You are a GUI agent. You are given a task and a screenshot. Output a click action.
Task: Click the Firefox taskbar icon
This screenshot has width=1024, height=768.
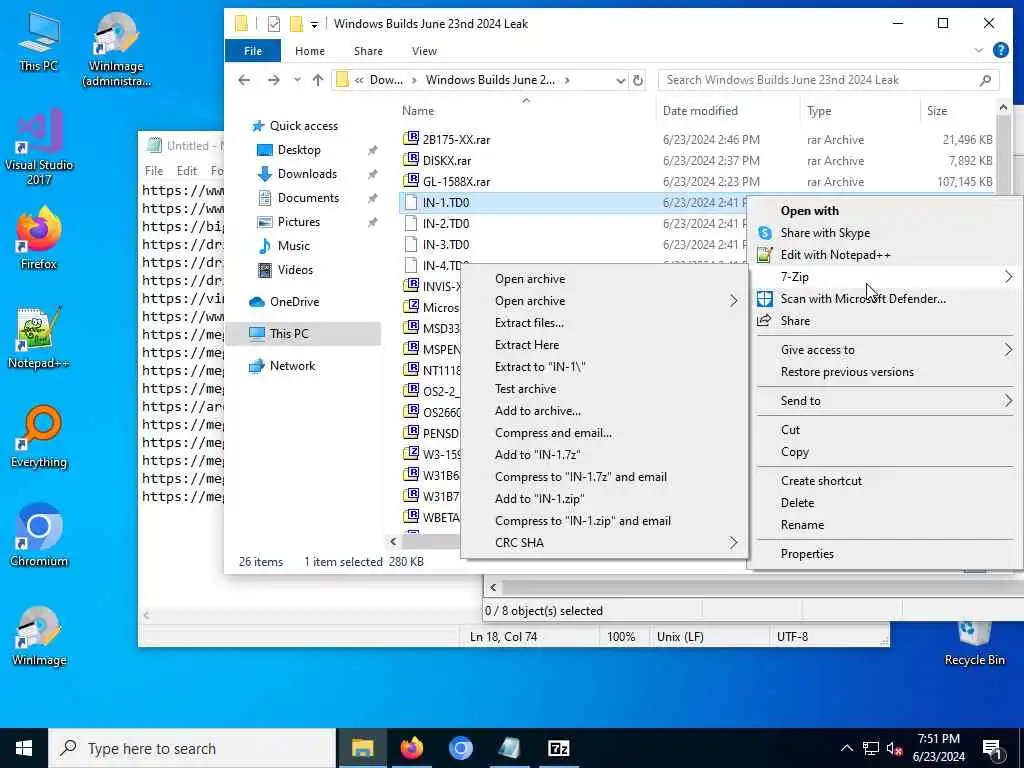pyautogui.click(x=411, y=748)
